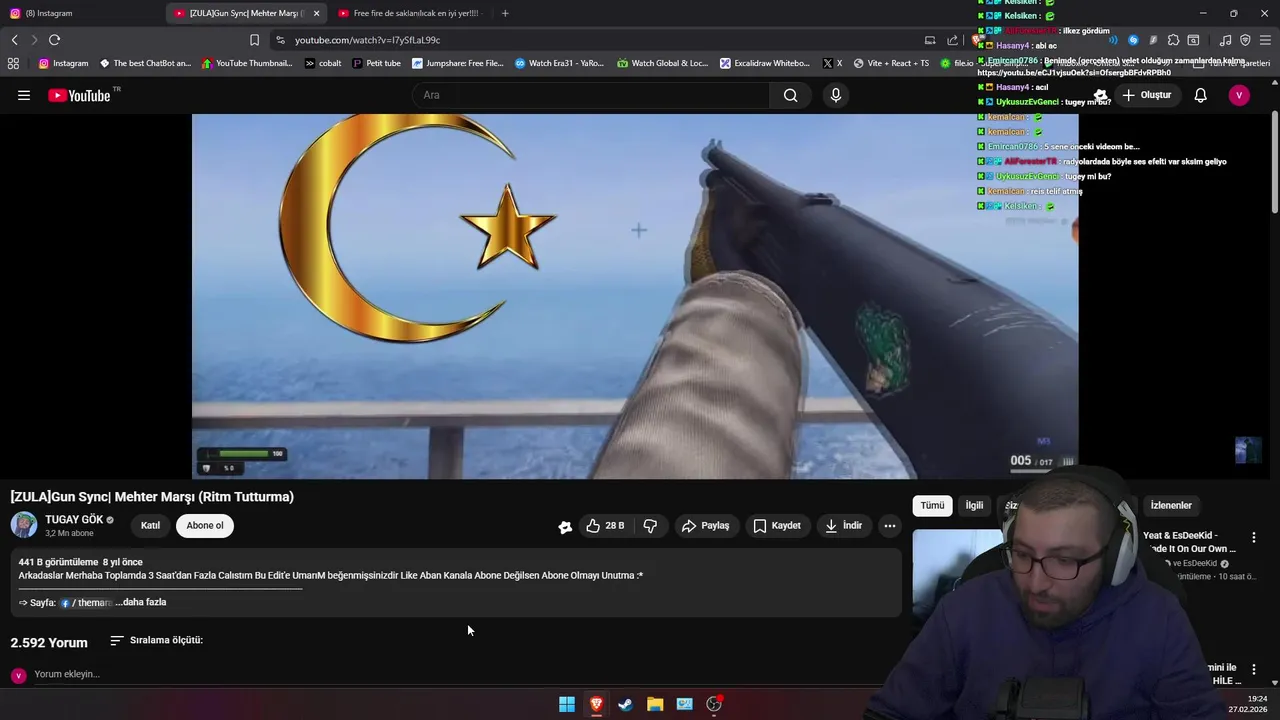Open File Explorer from the taskbar

tap(655, 704)
